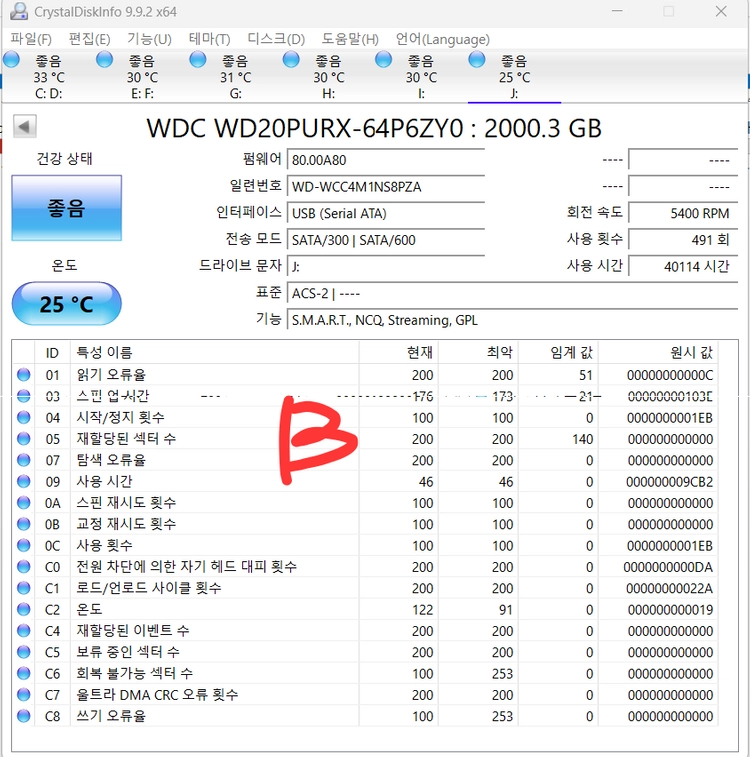Click the status icon for ID C1 row

[x=23, y=588]
